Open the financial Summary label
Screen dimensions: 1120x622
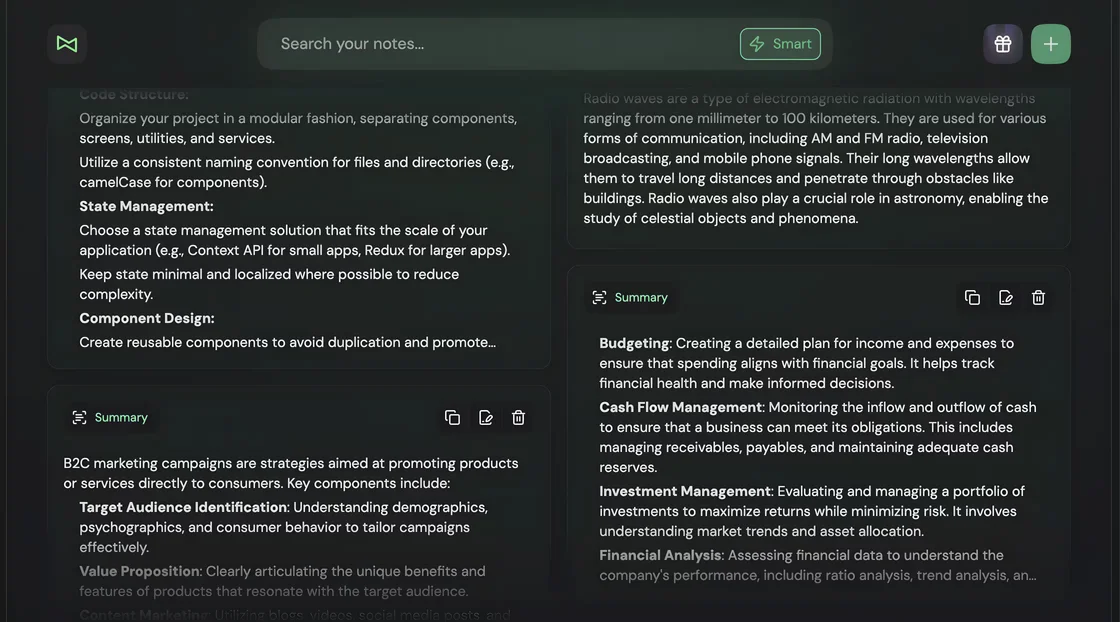coord(641,297)
